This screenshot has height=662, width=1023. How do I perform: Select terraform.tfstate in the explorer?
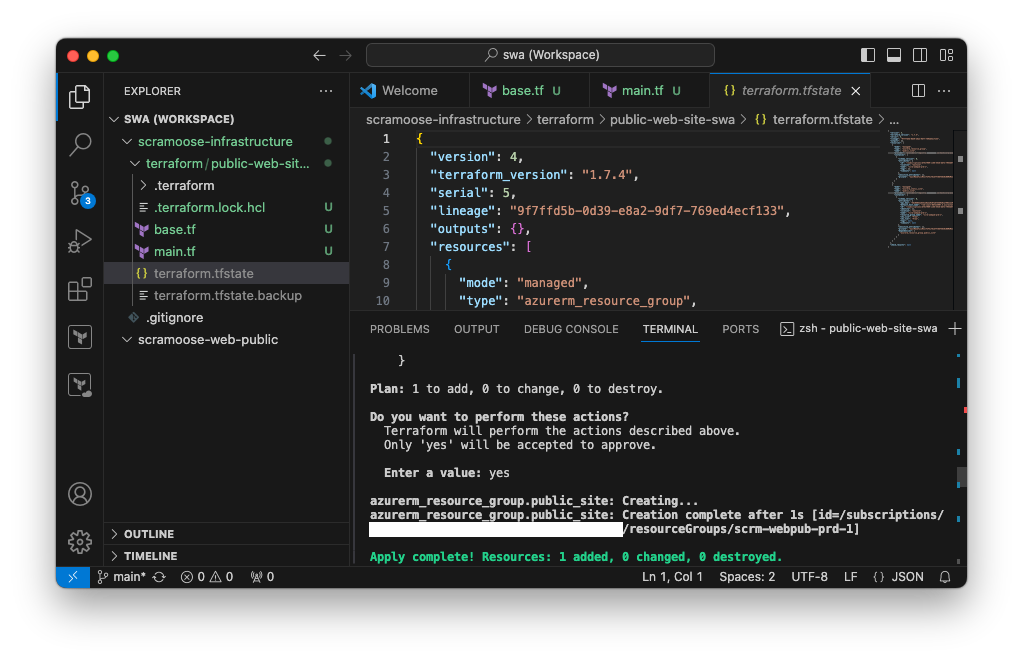[226, 273]
